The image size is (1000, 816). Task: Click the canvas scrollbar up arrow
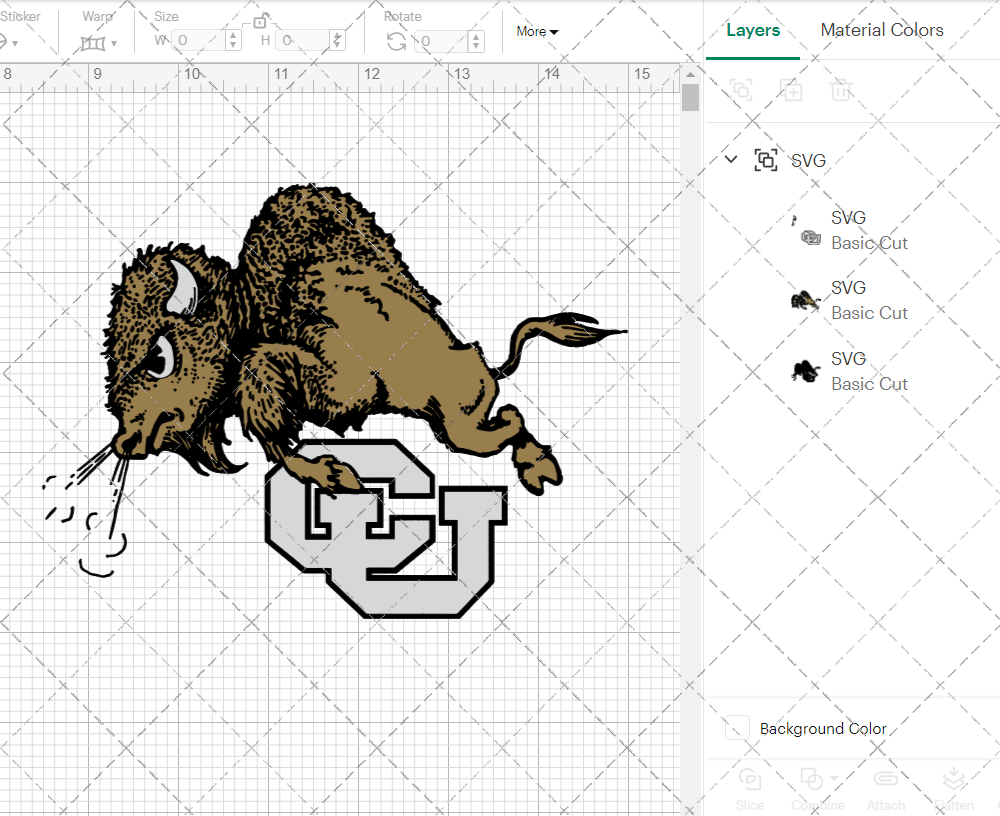click(690, 75)
